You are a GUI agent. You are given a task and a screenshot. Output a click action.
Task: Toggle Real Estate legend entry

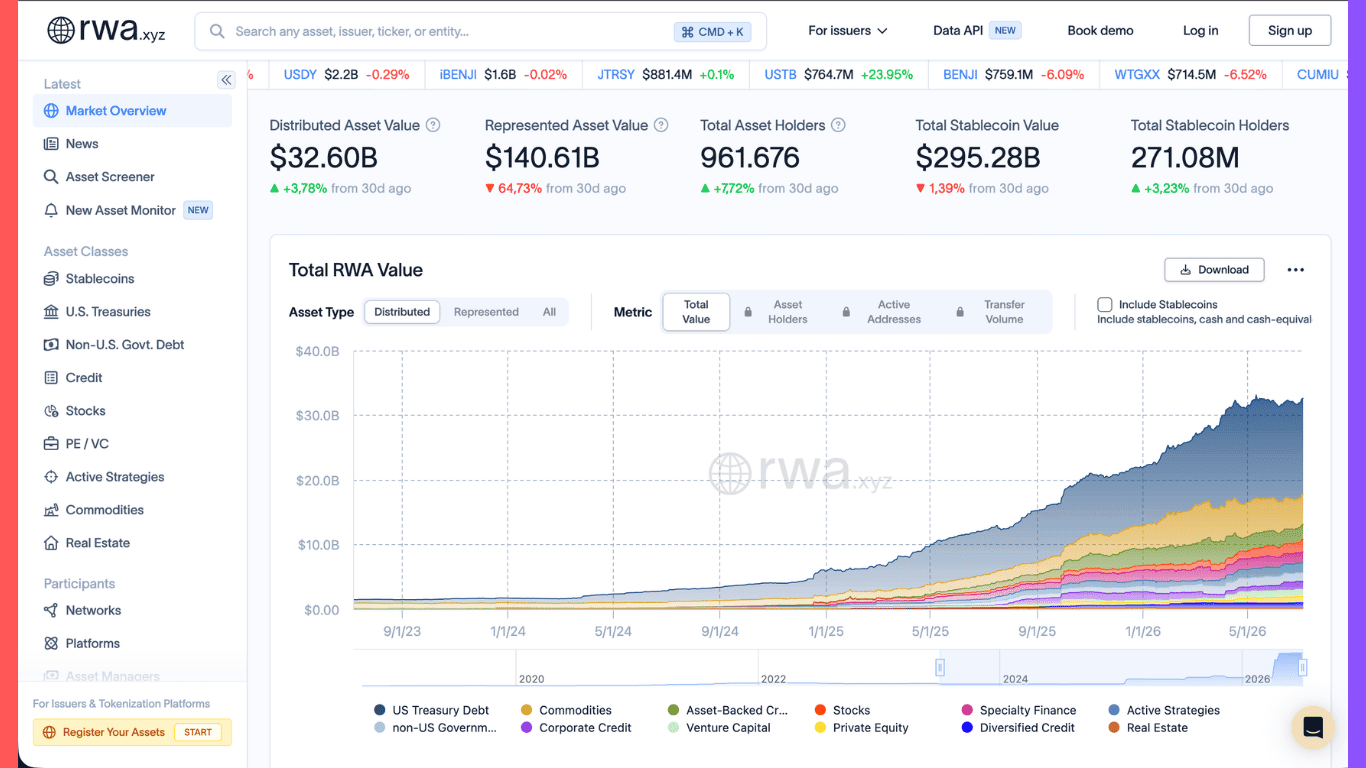[1148, 728]
